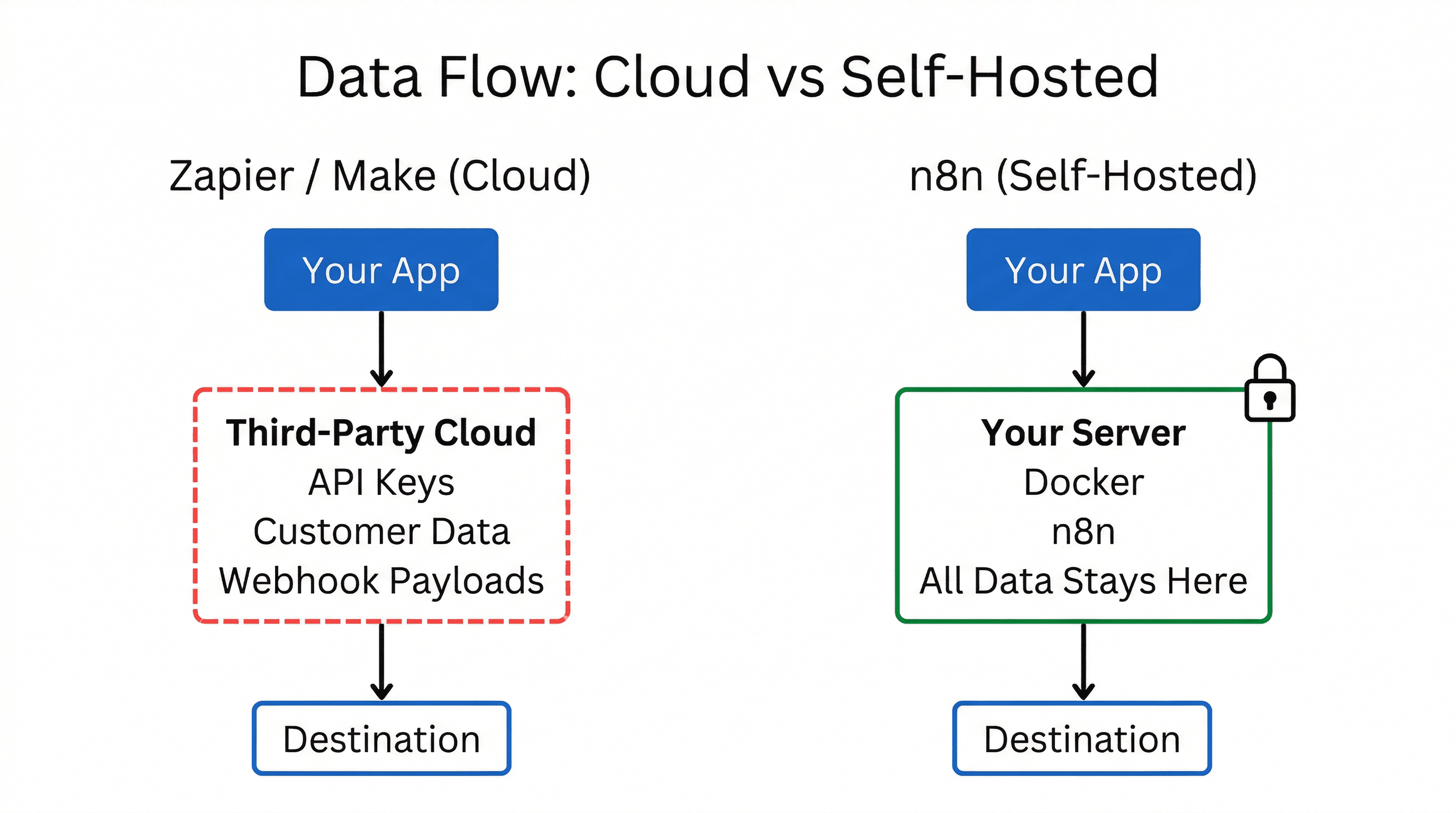This screenshot has width=1456, height=813.
Task: Click the arrow leading into the left Destination box
Action: pos(382,662)
